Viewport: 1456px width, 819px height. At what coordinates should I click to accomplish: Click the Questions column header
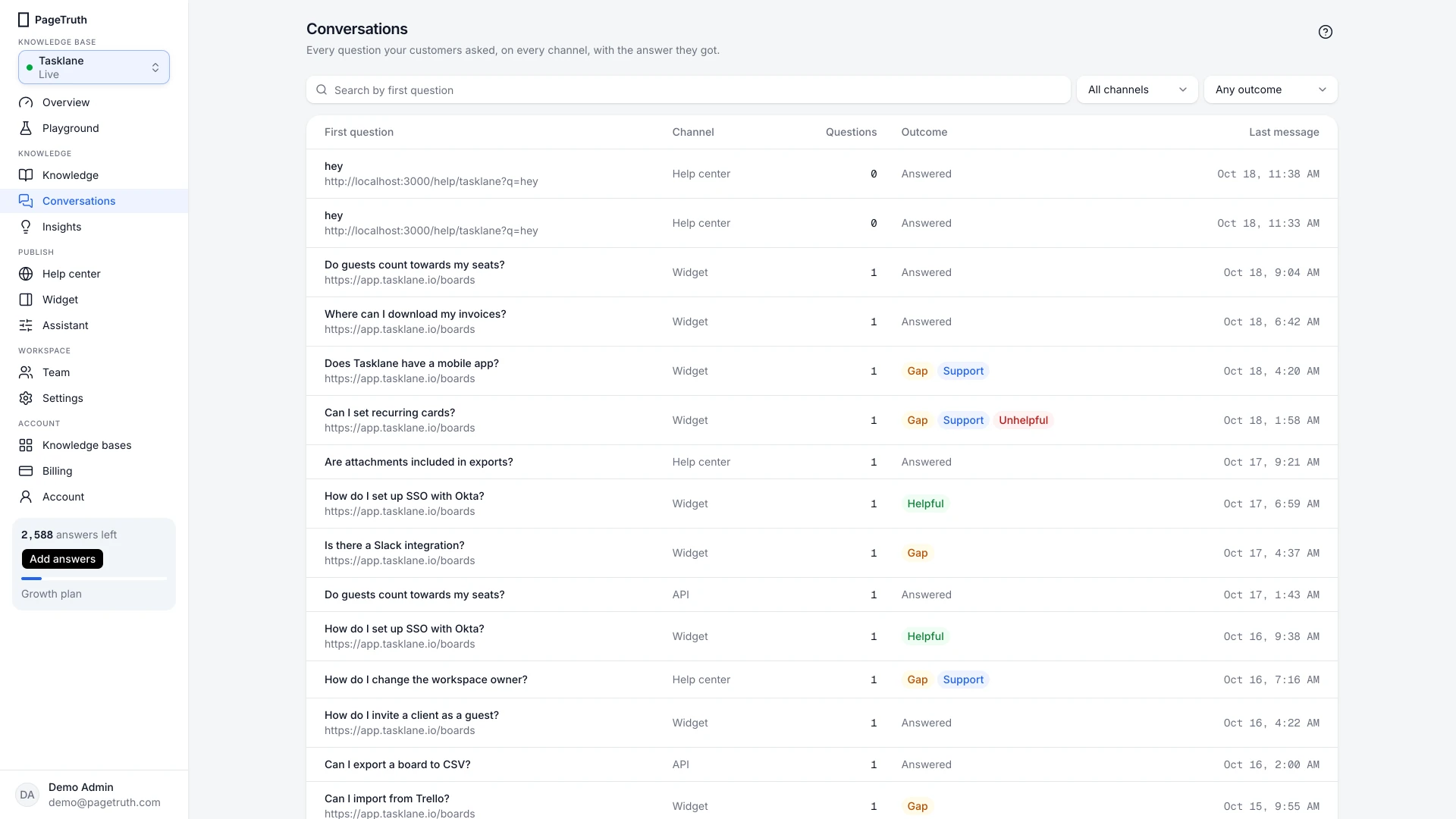pos(851,132)
